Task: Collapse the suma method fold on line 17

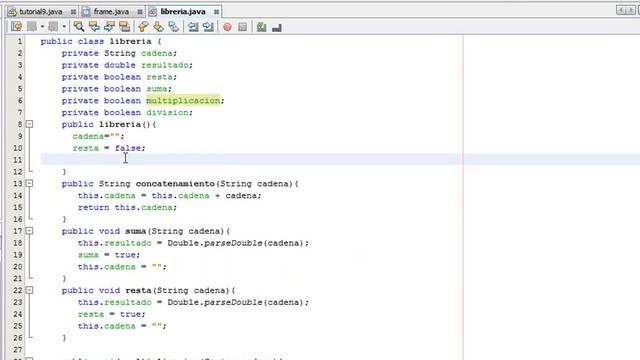Action: pos(29,231)
